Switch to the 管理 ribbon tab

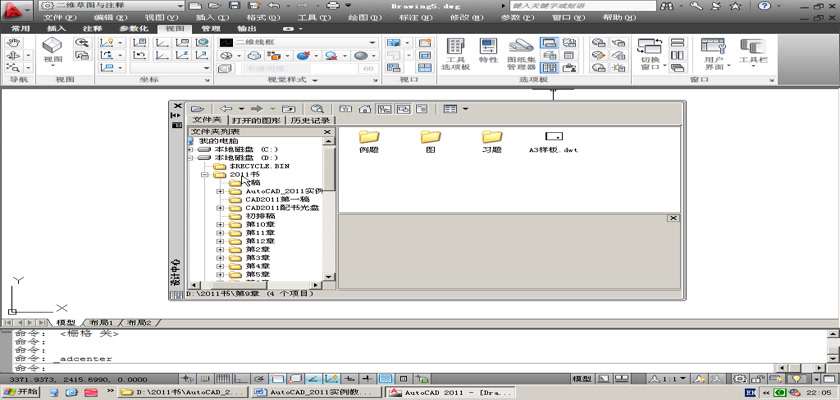tap(211, 29)
